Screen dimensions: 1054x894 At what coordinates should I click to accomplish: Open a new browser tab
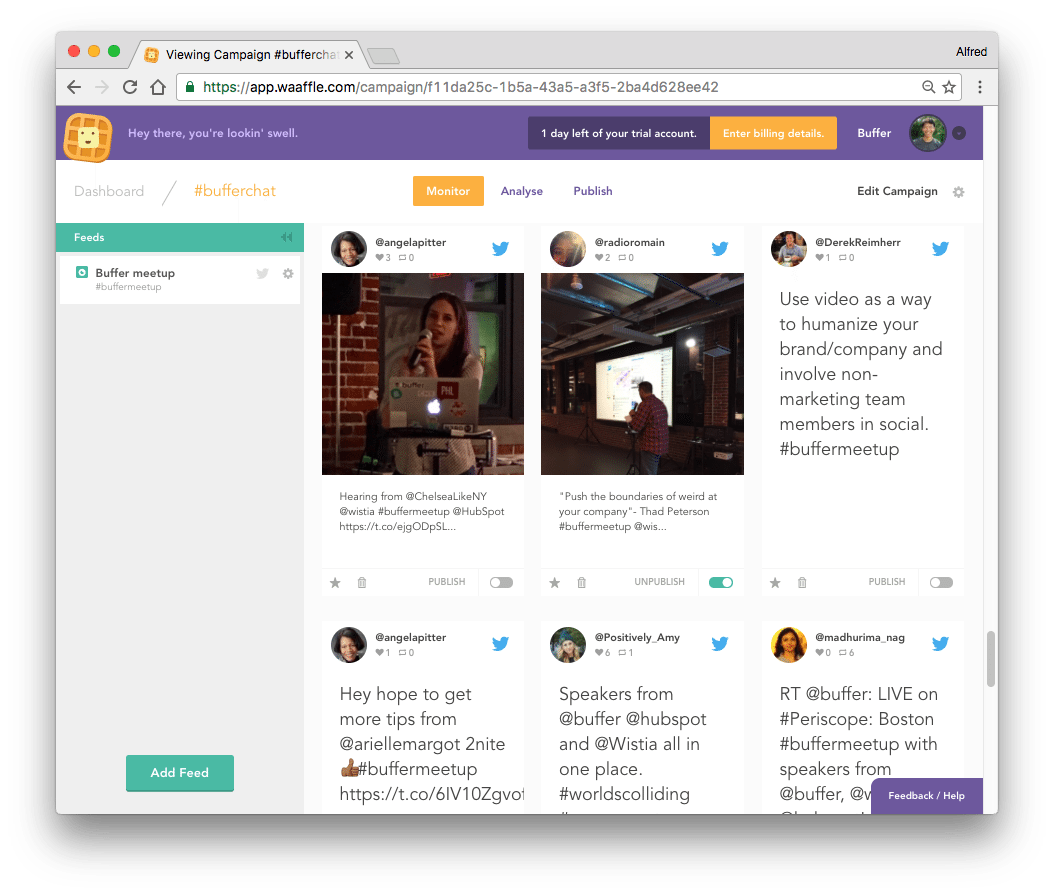click(384, 56)
